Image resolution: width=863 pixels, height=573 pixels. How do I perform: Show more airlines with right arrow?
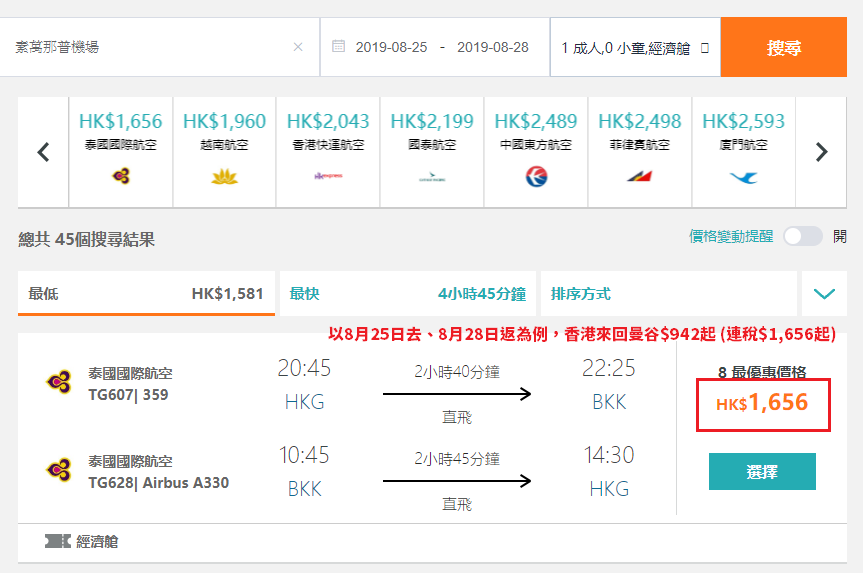[821, 152]
